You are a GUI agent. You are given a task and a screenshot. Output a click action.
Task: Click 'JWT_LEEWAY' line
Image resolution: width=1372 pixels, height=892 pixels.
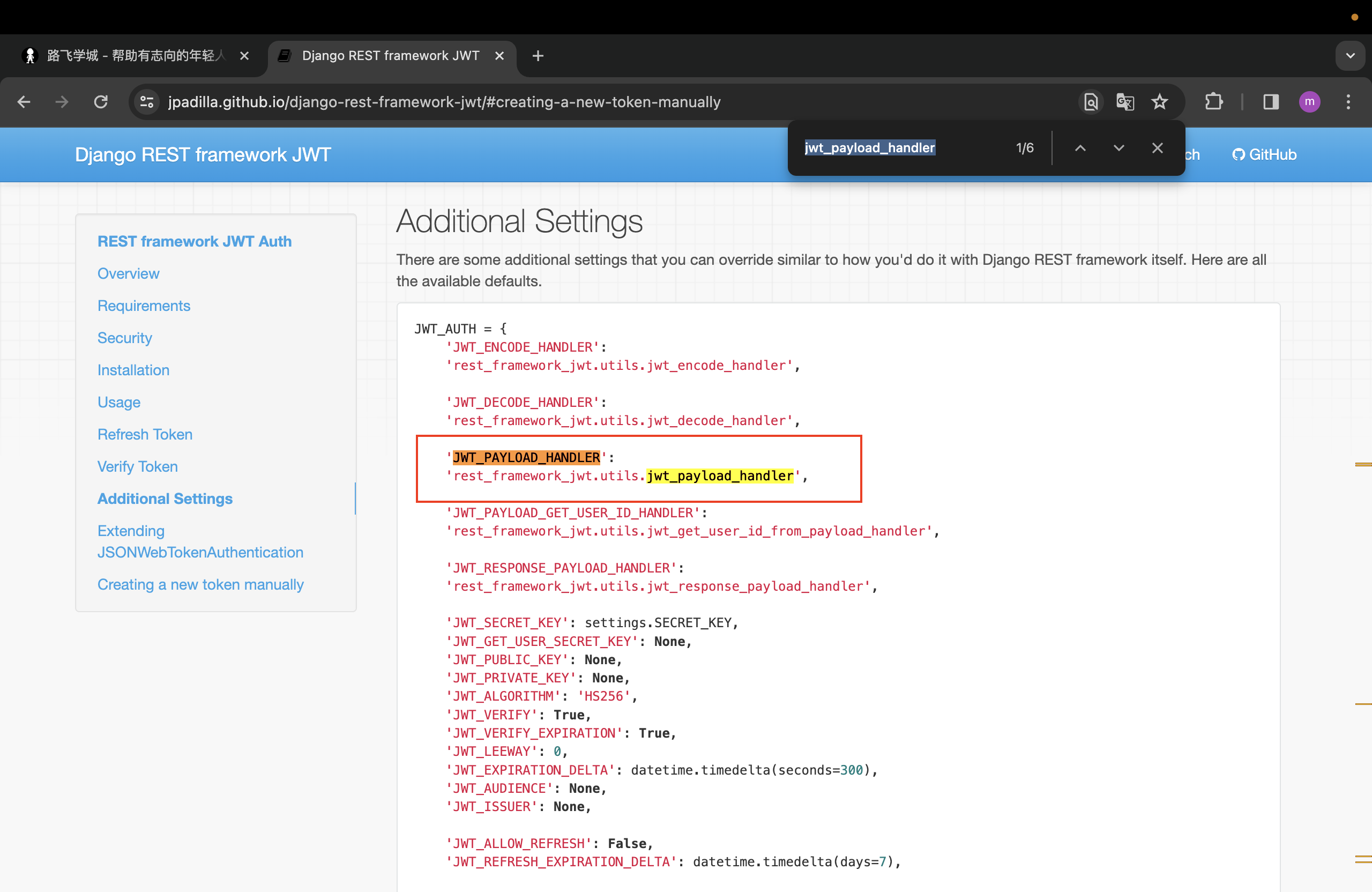pos(506,752)
